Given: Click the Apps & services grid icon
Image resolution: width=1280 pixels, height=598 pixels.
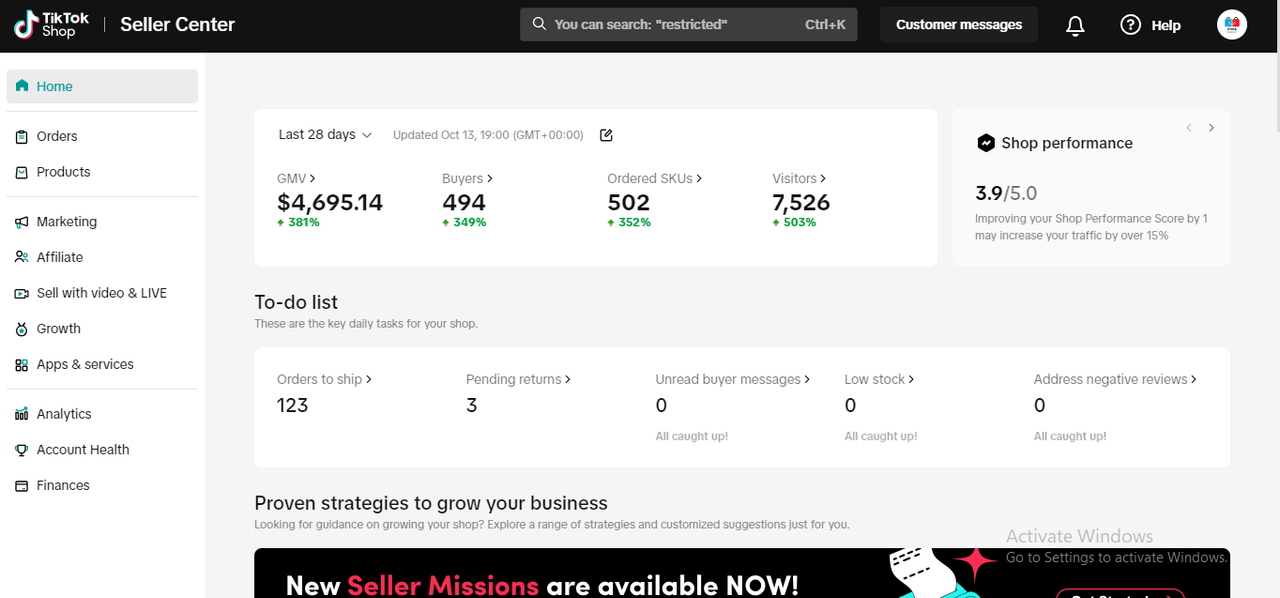Looking at the screenshot, I should click(x=21, y=365).
